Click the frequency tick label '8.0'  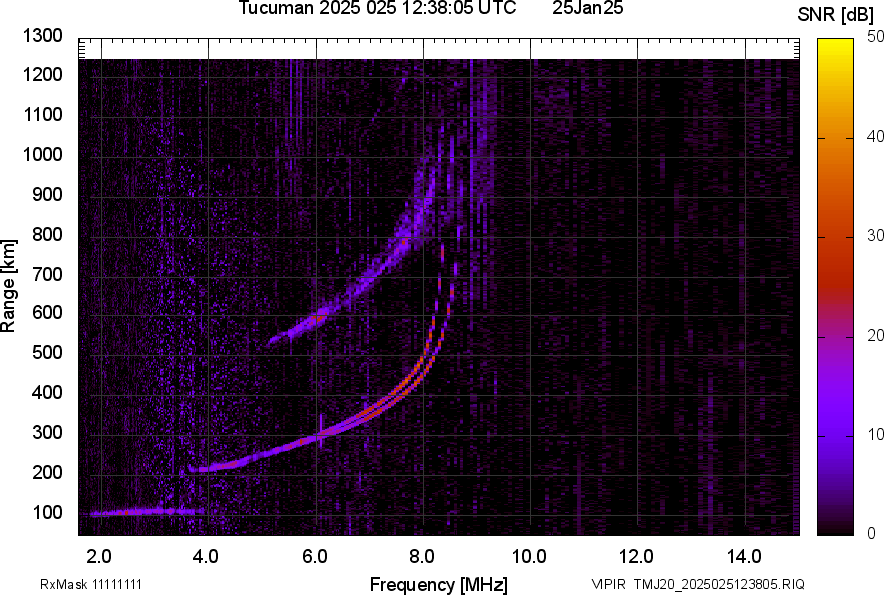(x=422, y=556)
